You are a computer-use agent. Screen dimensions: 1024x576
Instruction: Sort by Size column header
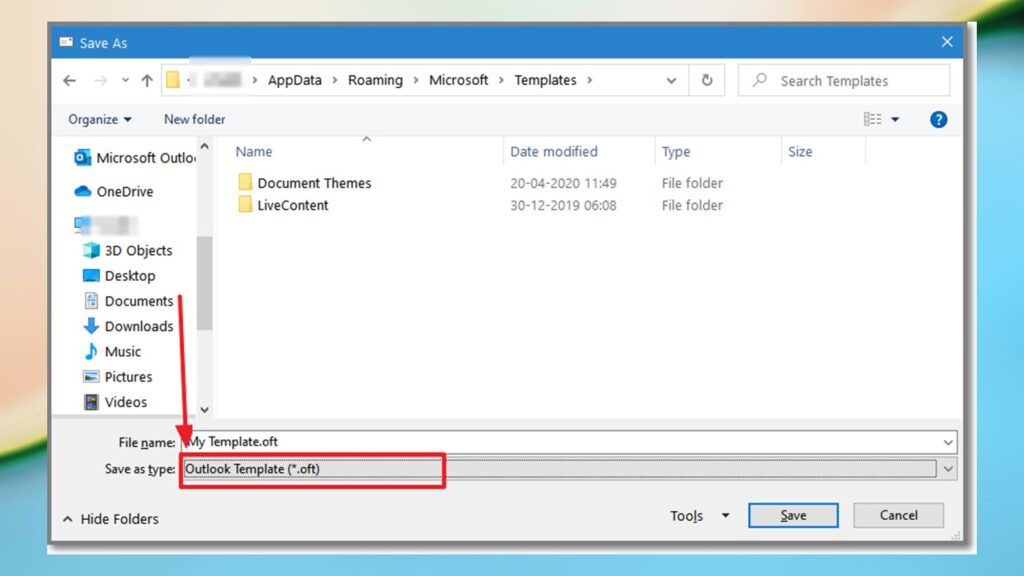[x=800, y=152]
